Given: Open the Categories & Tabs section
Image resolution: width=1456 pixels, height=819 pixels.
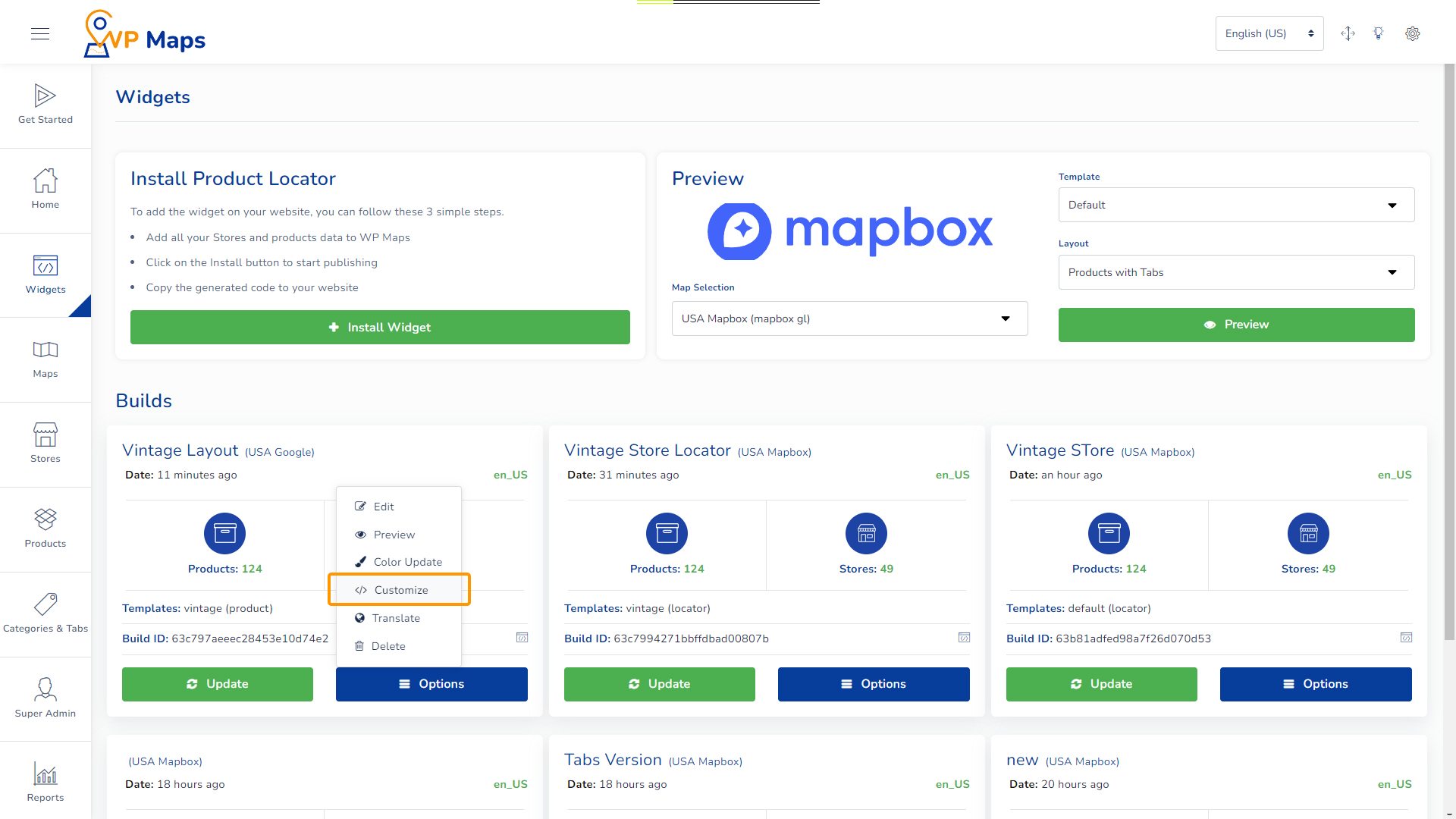Looking at the screenshot, I should [45, 613].
